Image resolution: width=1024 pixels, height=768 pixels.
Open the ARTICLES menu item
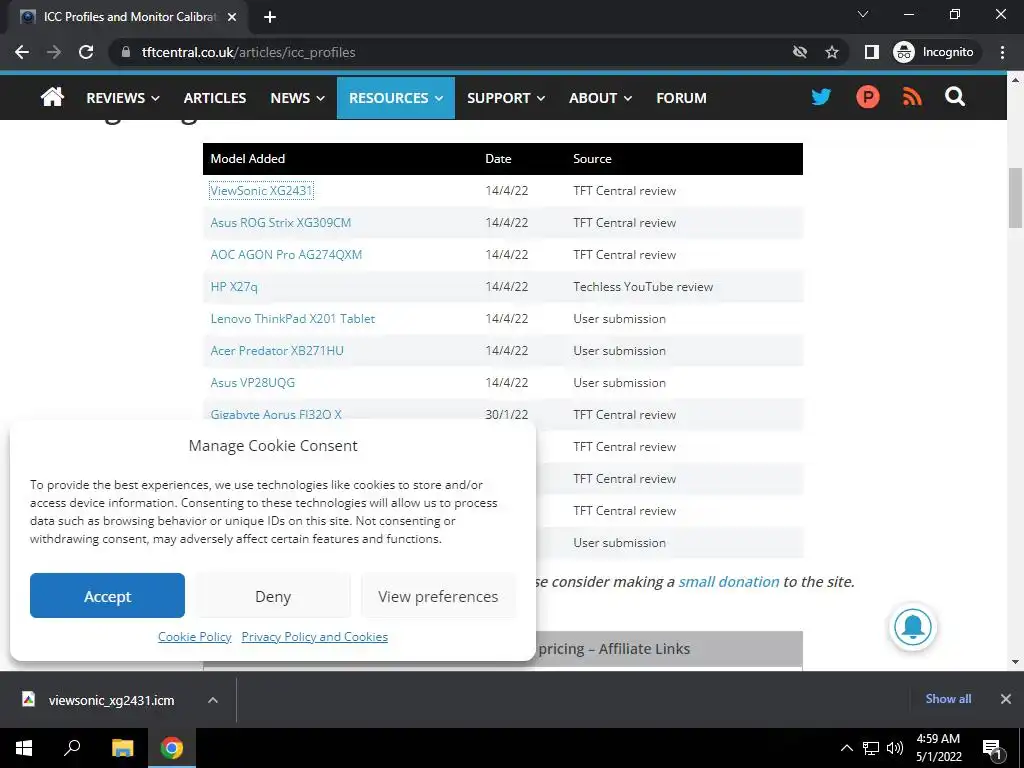(x=215, y=98)
